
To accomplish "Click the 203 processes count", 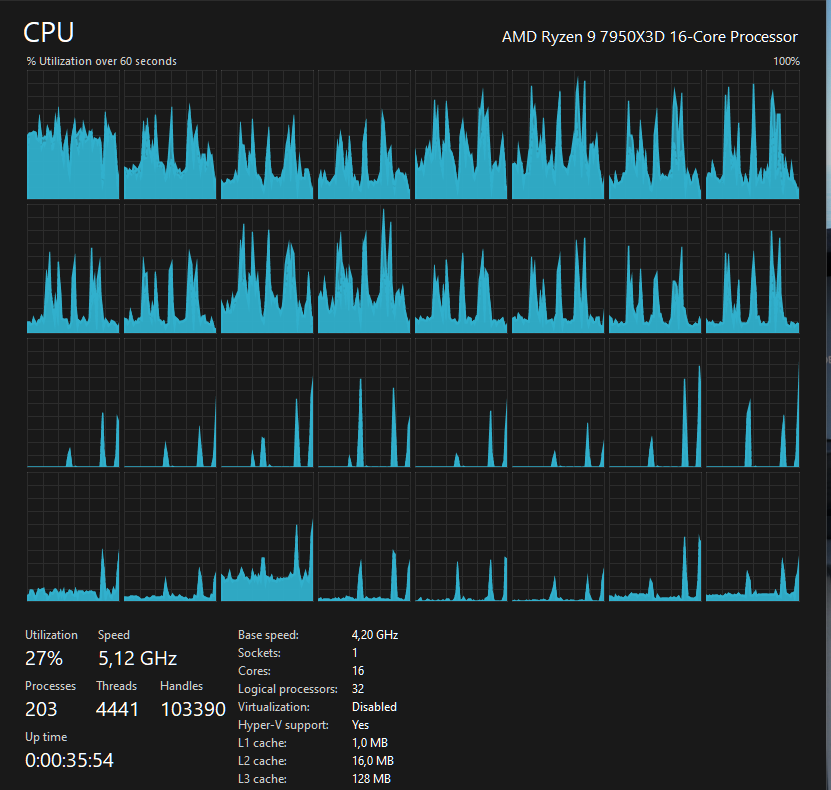I will tap(41, 709).
